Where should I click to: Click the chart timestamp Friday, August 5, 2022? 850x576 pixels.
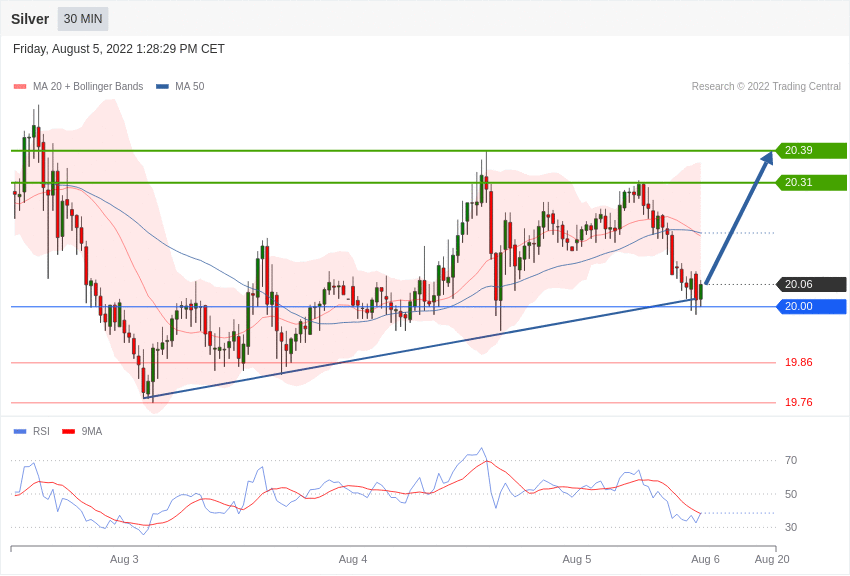pyautogui.click(x=119, y=49)
